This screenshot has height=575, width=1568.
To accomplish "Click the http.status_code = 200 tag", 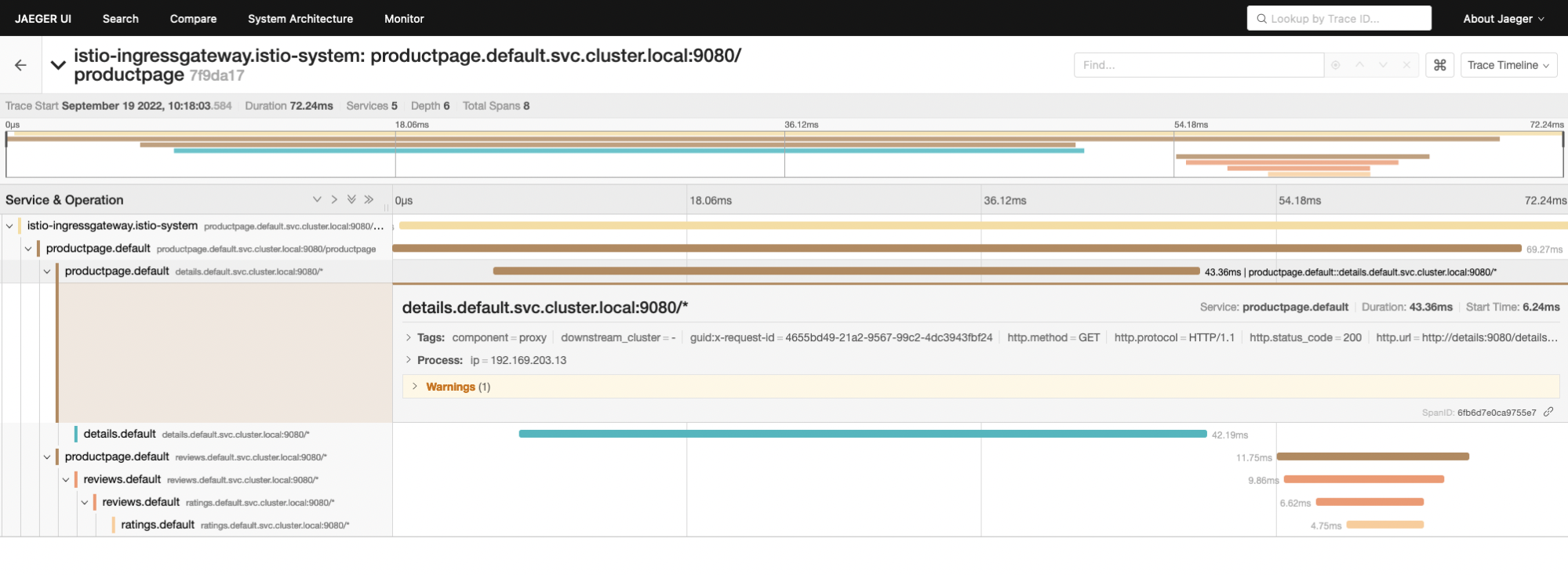I will 1305,337.
